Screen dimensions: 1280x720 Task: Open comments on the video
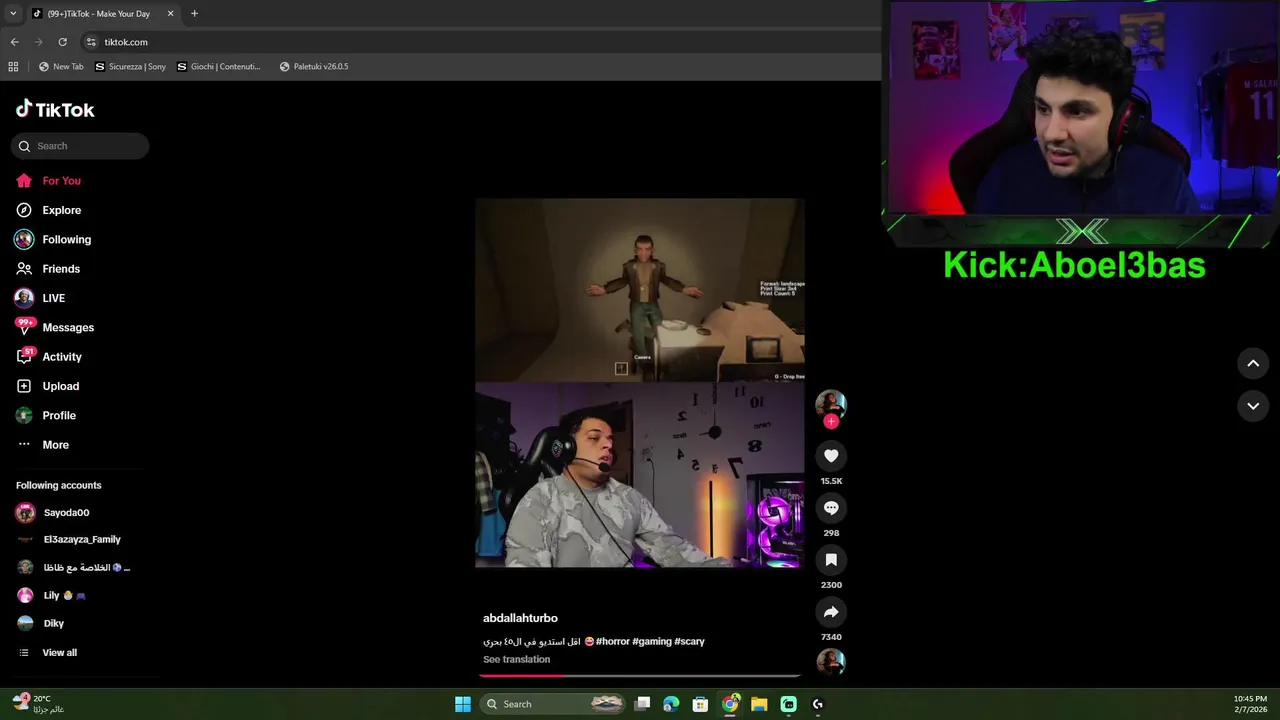[x=831, y=508]
